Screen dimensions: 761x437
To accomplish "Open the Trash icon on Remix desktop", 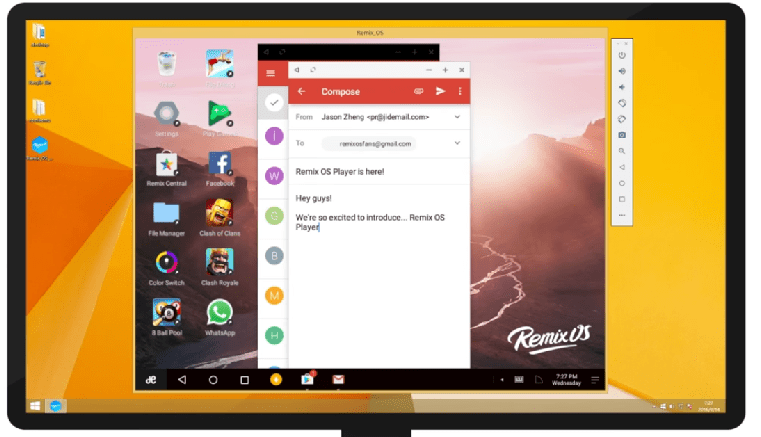I will pyautogui.click(x=166, y=69).
